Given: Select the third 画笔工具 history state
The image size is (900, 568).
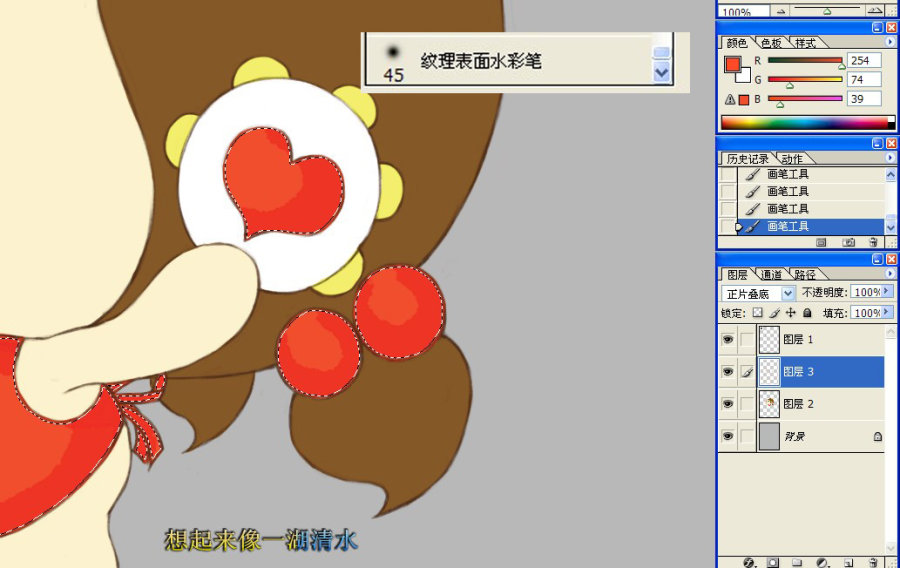Looking at the screenshot, I should tap(810, 208).
